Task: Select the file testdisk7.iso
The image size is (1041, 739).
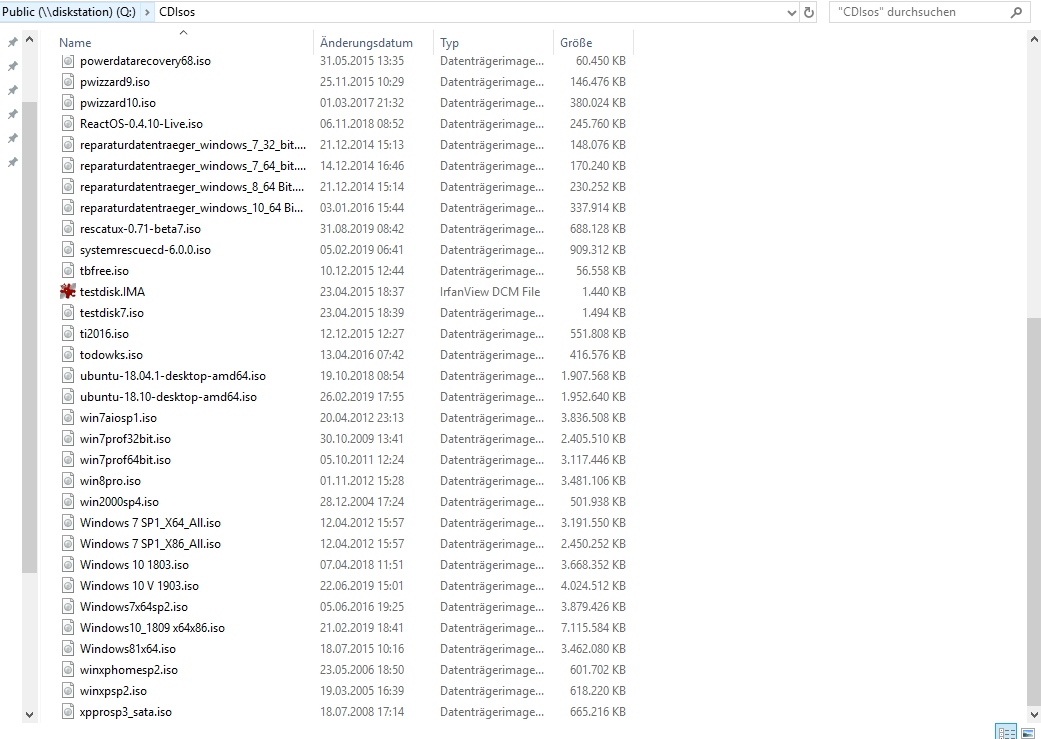Action: tap(112, 313)
